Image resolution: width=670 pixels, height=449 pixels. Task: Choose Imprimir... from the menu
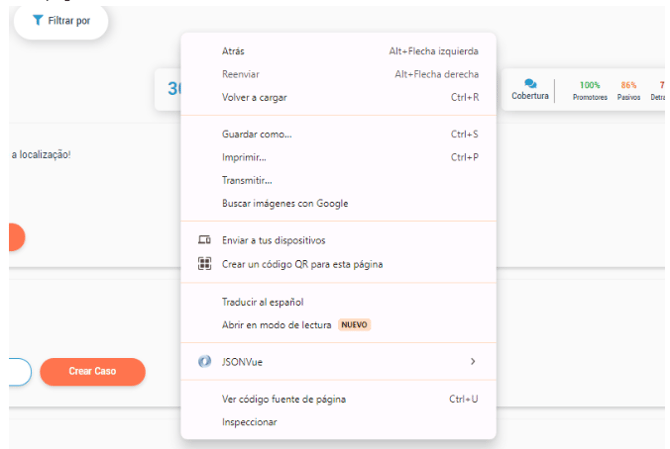[x=338, y=157]
